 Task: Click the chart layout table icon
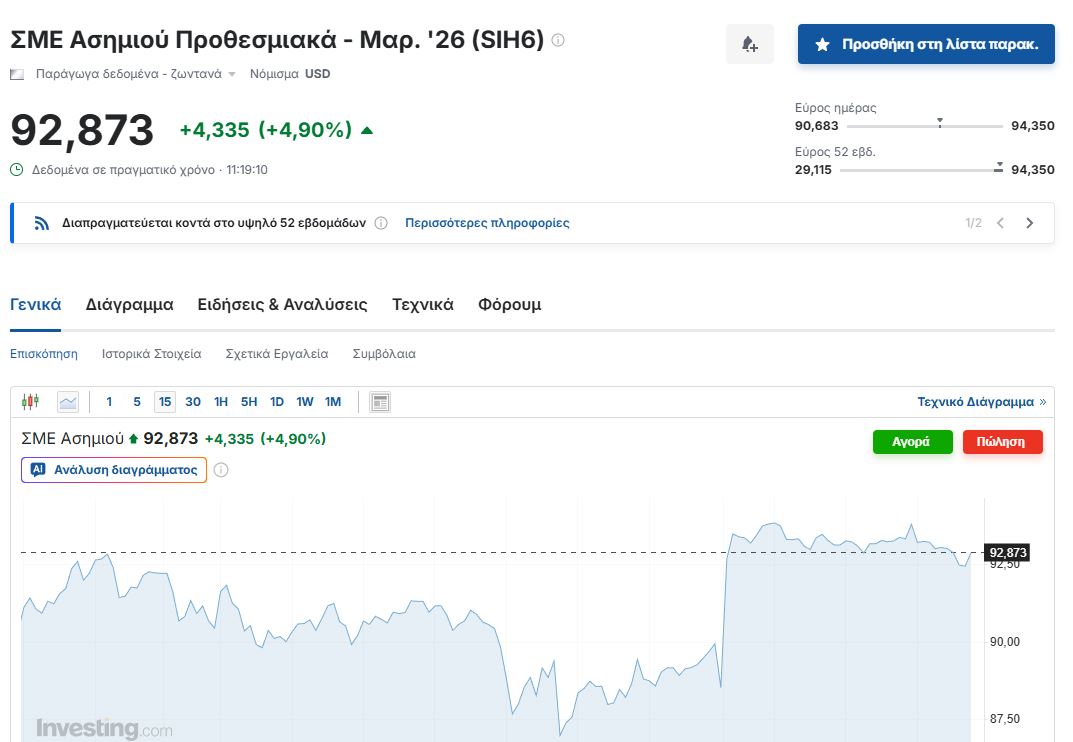coord(380,402)
